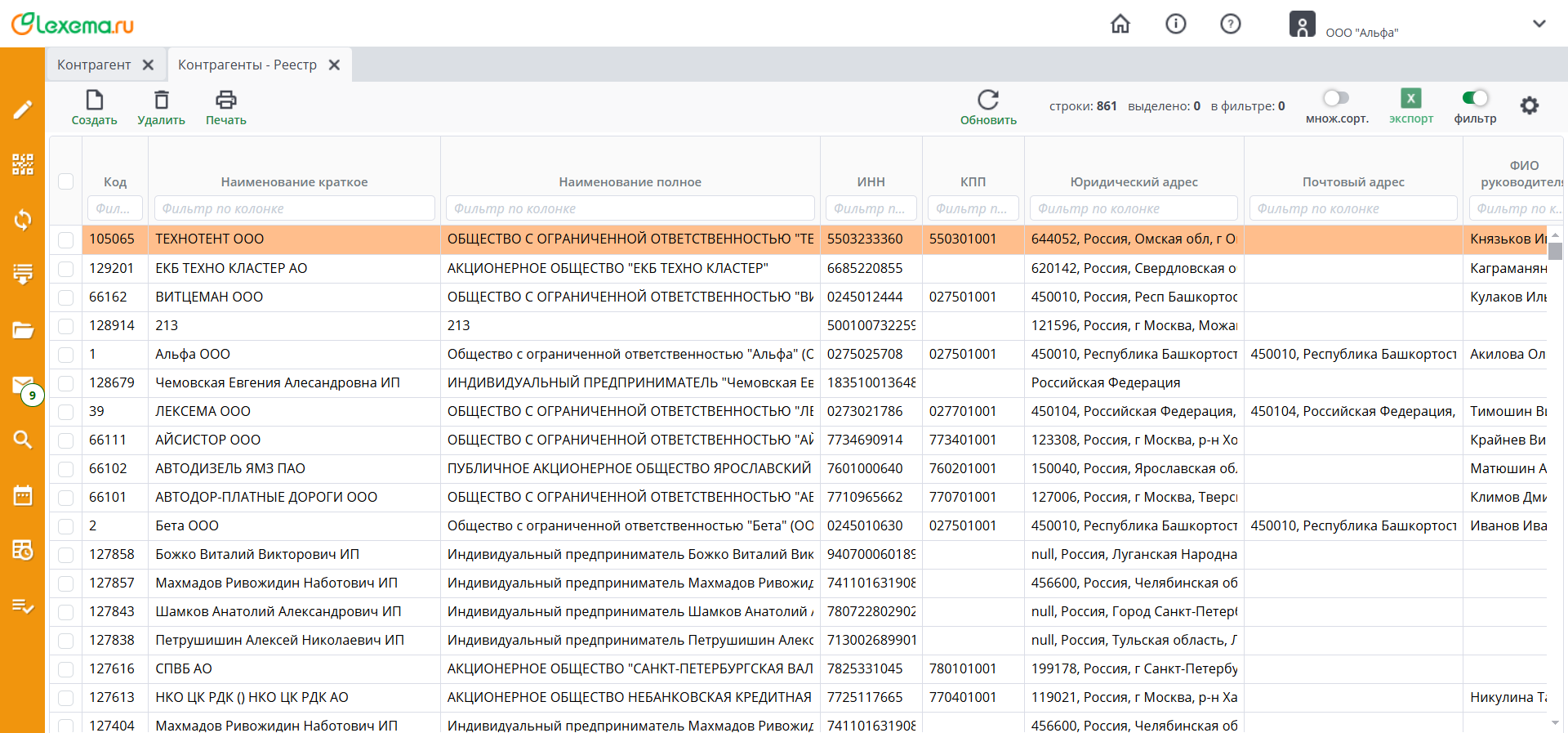
Task: Open the QR code sidebar icon
Action: pyautogui.click(x=23, y=164)
